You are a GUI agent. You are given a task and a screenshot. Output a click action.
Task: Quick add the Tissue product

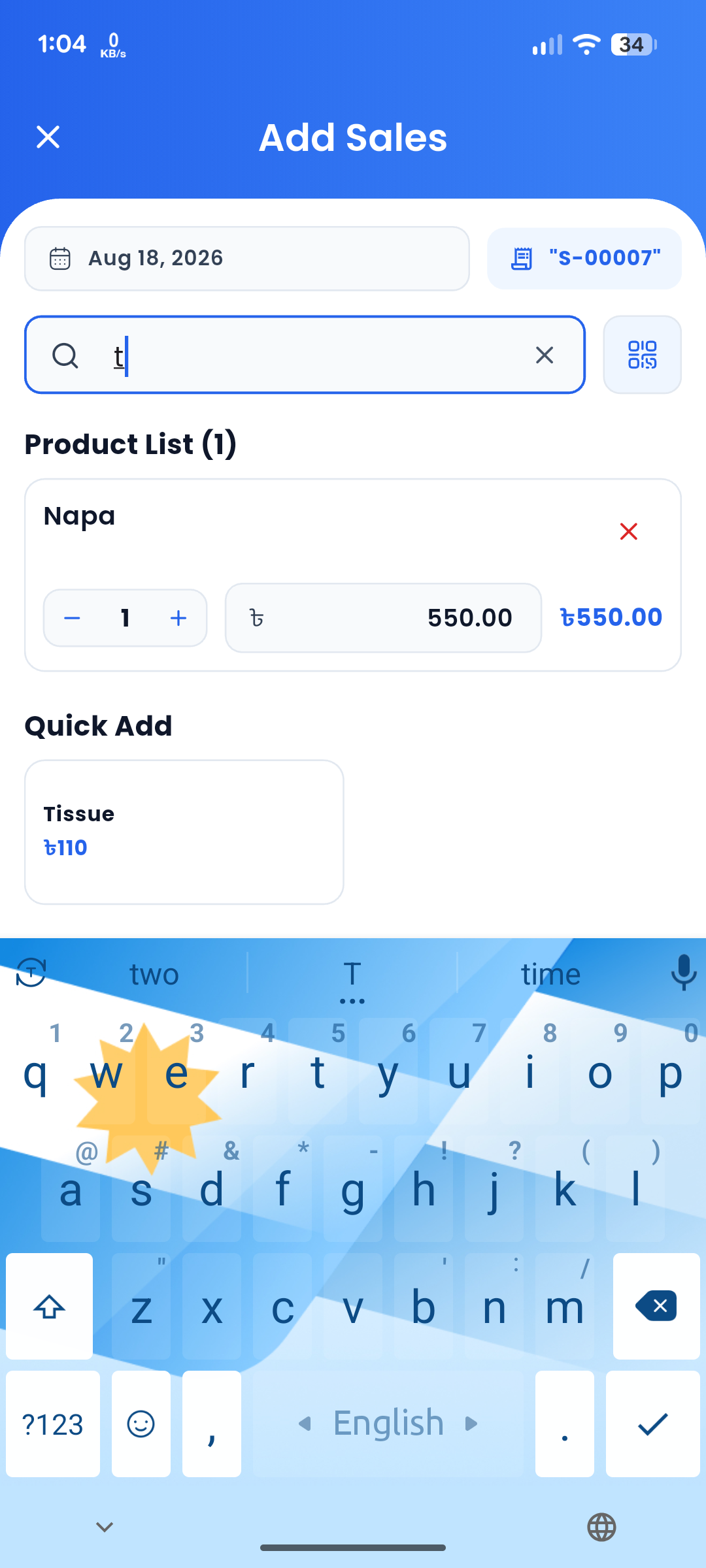184,832
